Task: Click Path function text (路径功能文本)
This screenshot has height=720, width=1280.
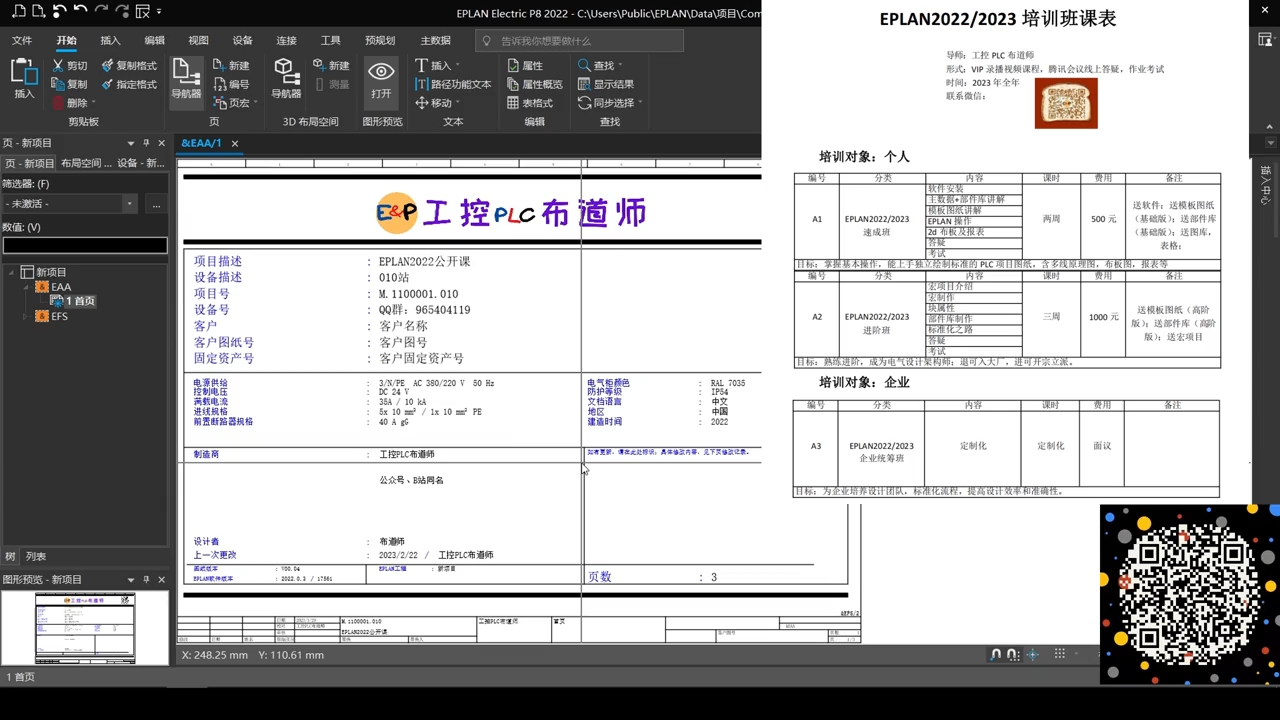Action: 452,84
